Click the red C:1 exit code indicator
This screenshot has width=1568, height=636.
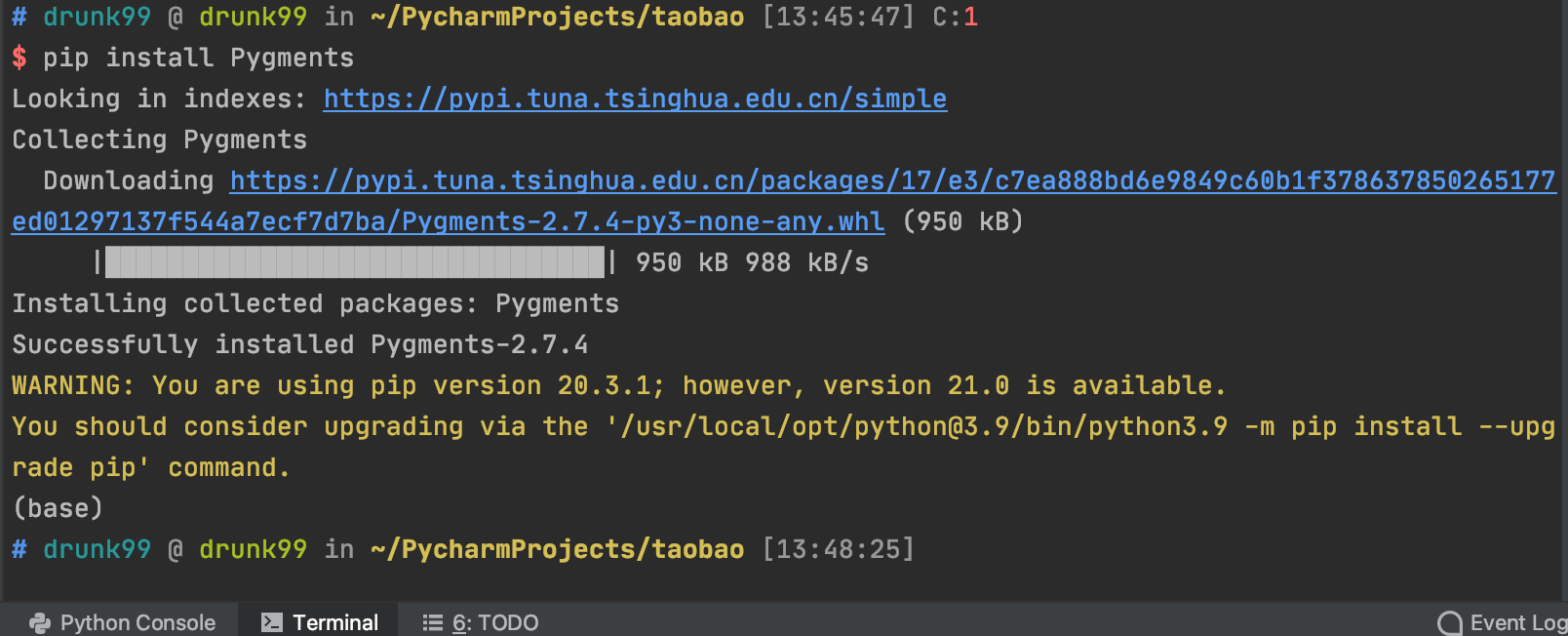956,17
